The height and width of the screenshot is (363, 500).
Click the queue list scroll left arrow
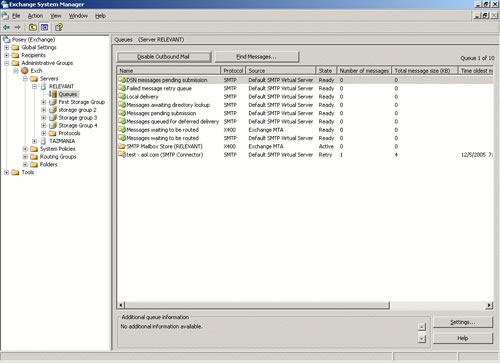(122, 305)
